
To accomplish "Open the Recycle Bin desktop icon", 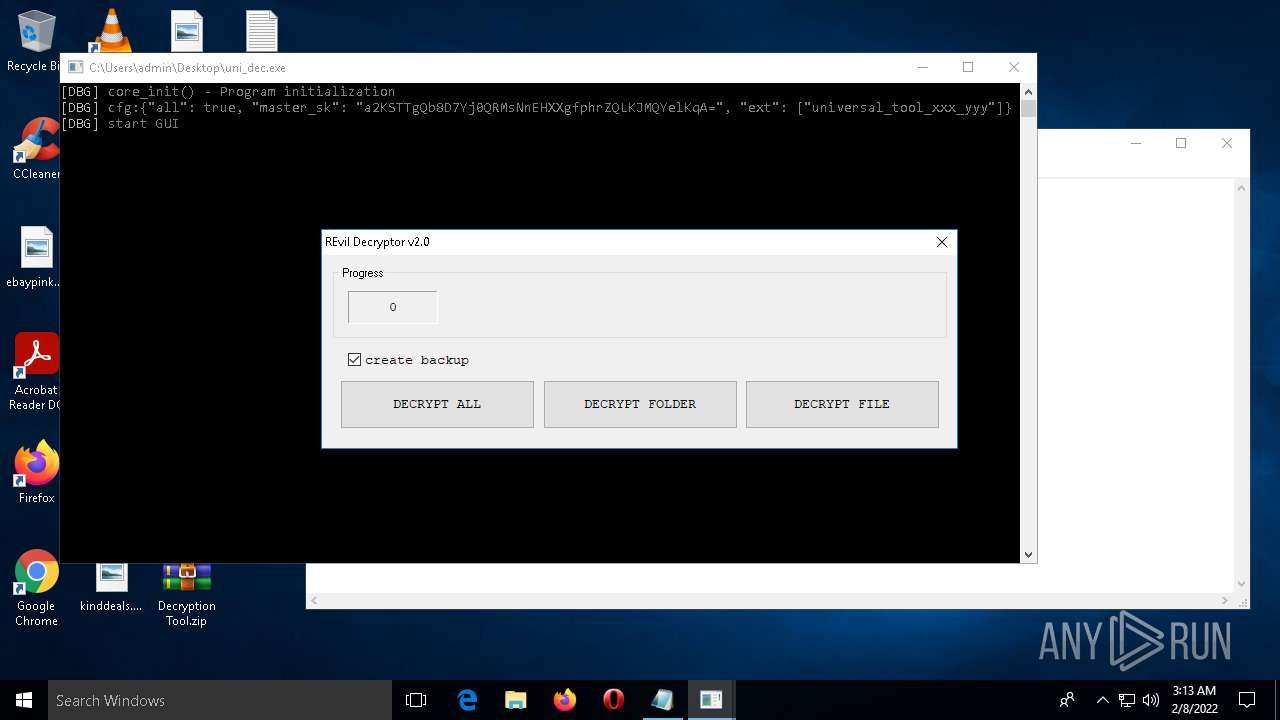I will click(x=35, y=42).
